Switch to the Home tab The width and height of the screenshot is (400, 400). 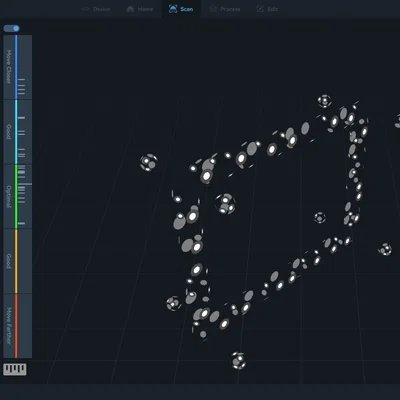[140, 9]
